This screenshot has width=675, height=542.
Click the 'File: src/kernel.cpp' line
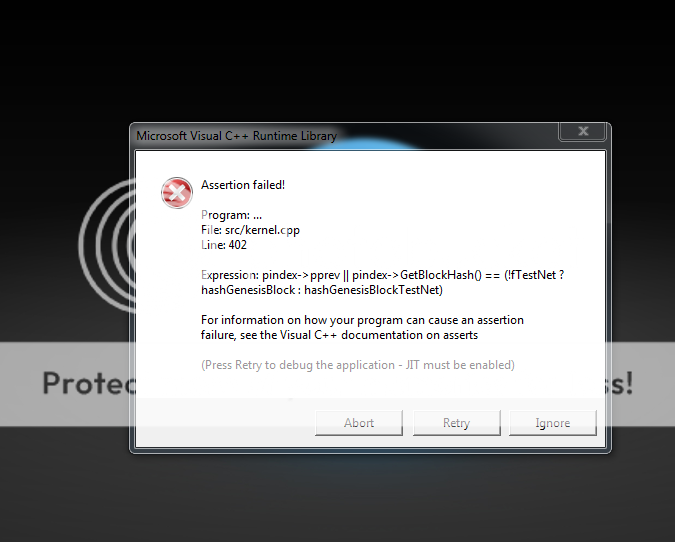click(250, 230)
